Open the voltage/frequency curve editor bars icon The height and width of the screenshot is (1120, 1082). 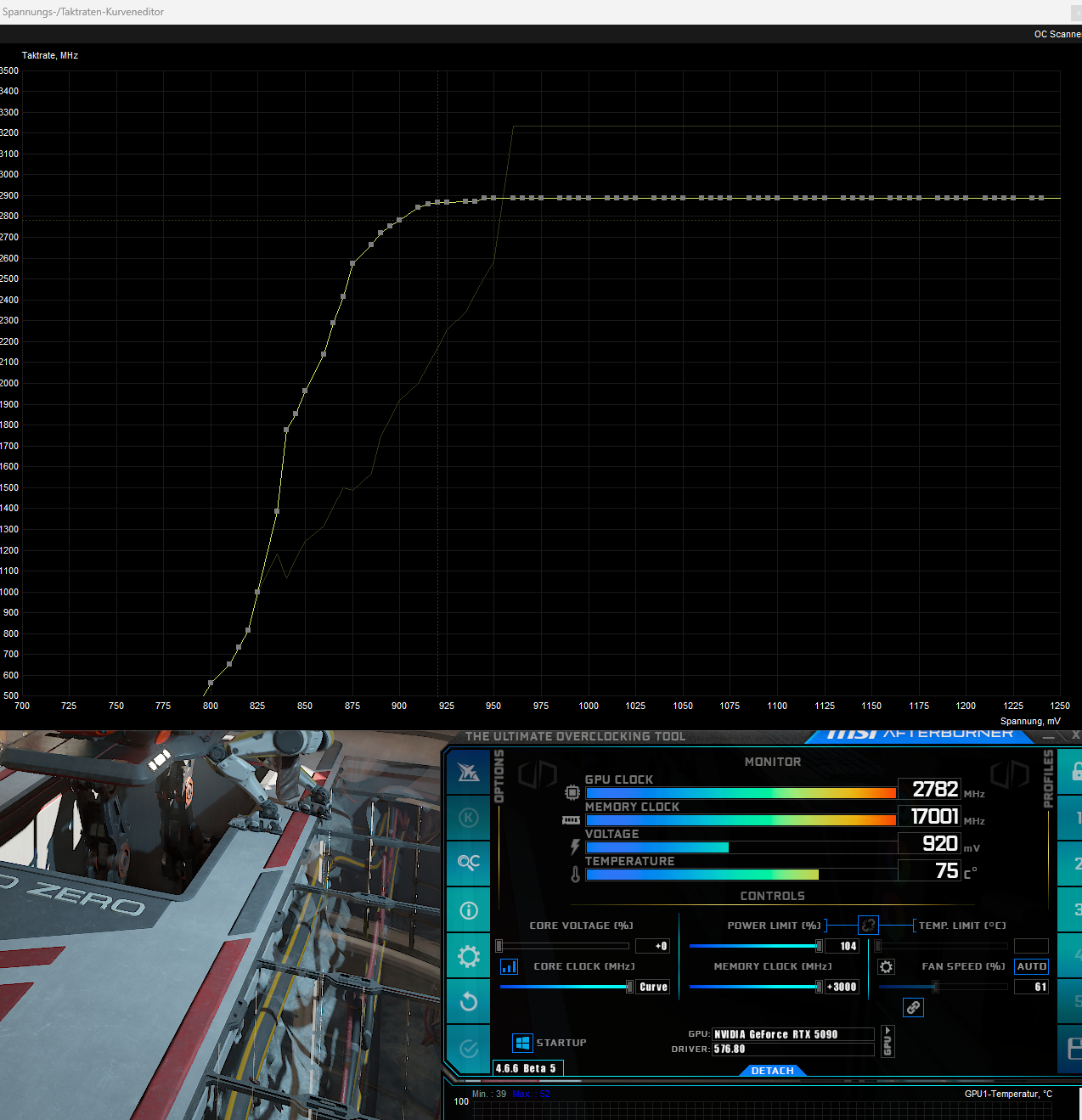coord(509,966)
